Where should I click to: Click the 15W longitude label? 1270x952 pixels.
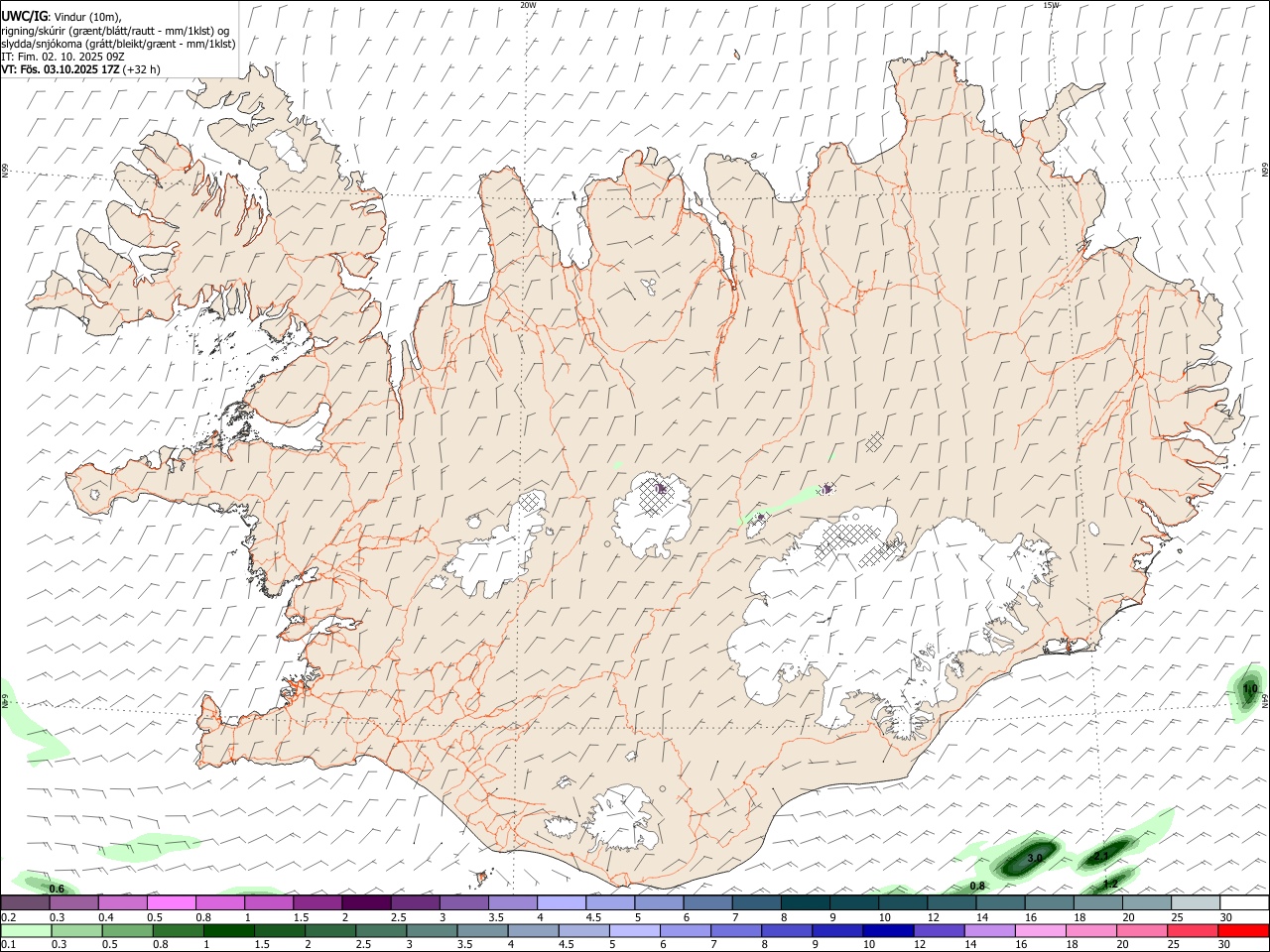(1051, 5)
